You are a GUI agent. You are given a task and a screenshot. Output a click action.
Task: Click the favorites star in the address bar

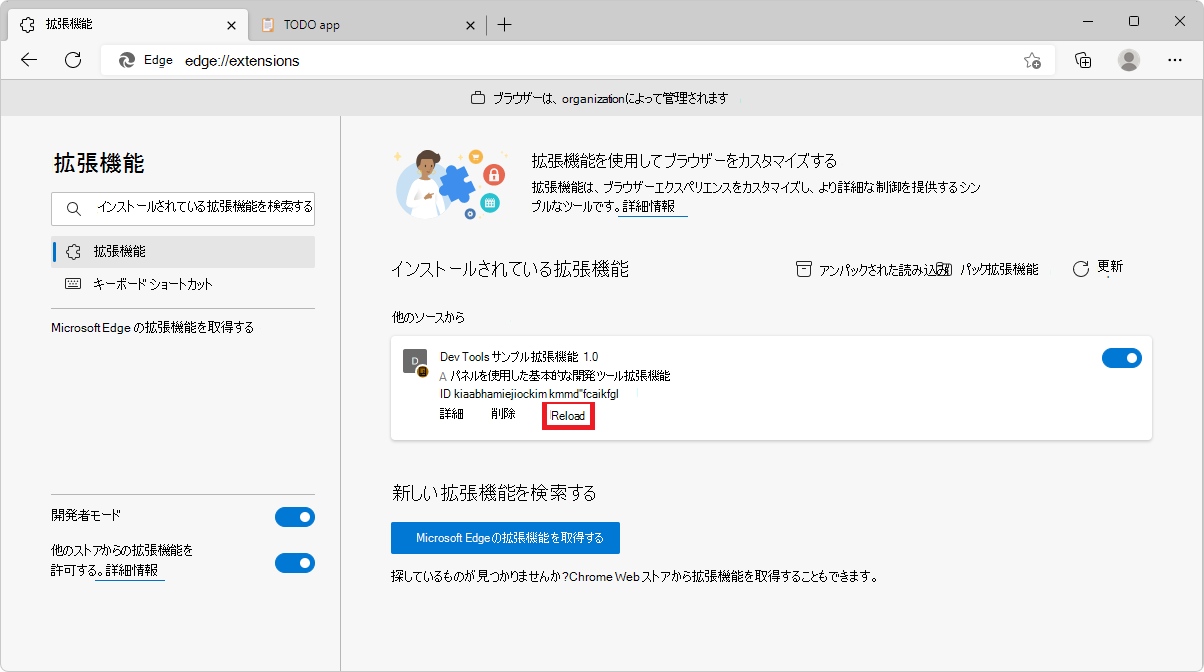tap(1033, 60)
